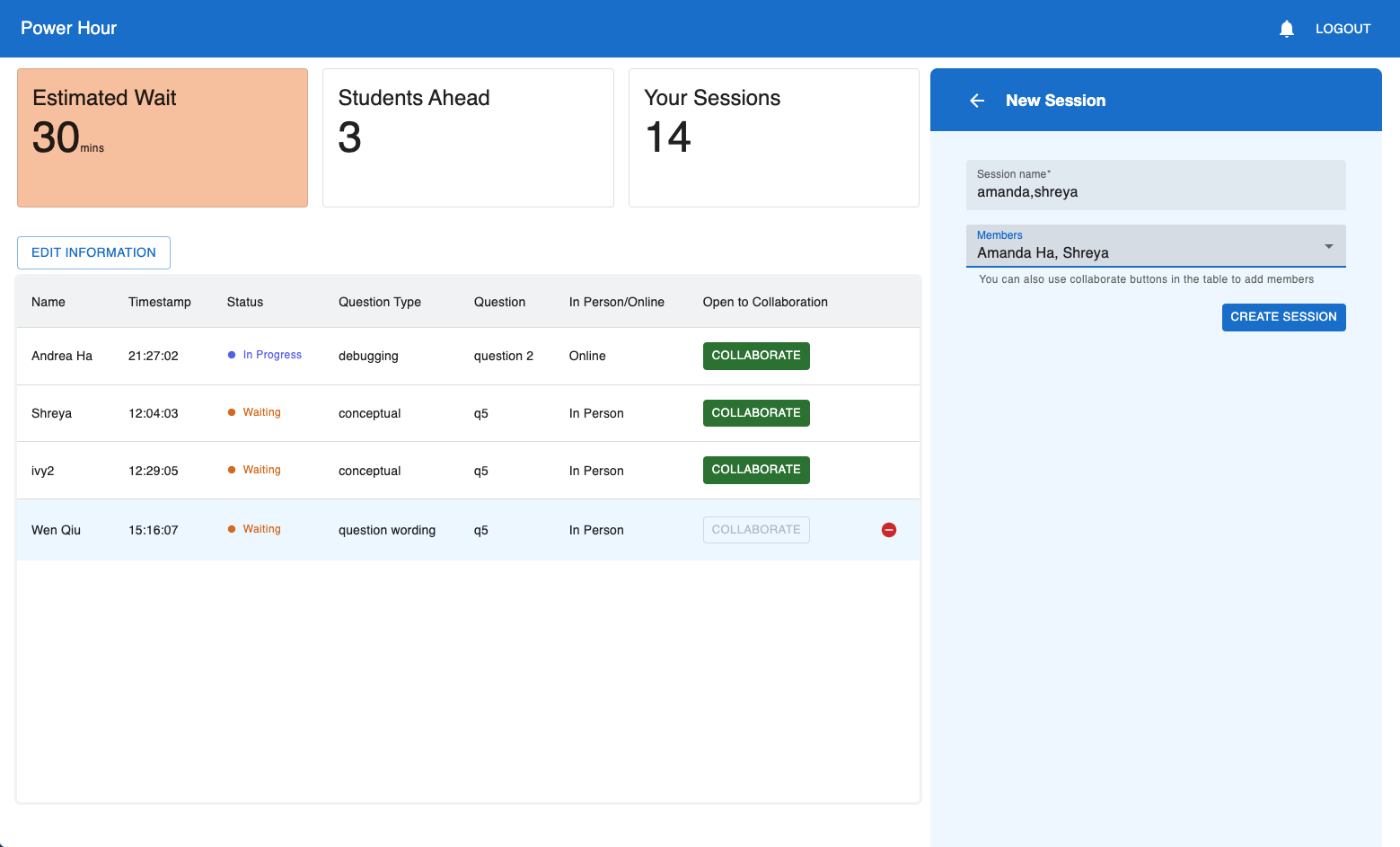
Task: Click the Members helper text
Action: (x=1147, y=279)
